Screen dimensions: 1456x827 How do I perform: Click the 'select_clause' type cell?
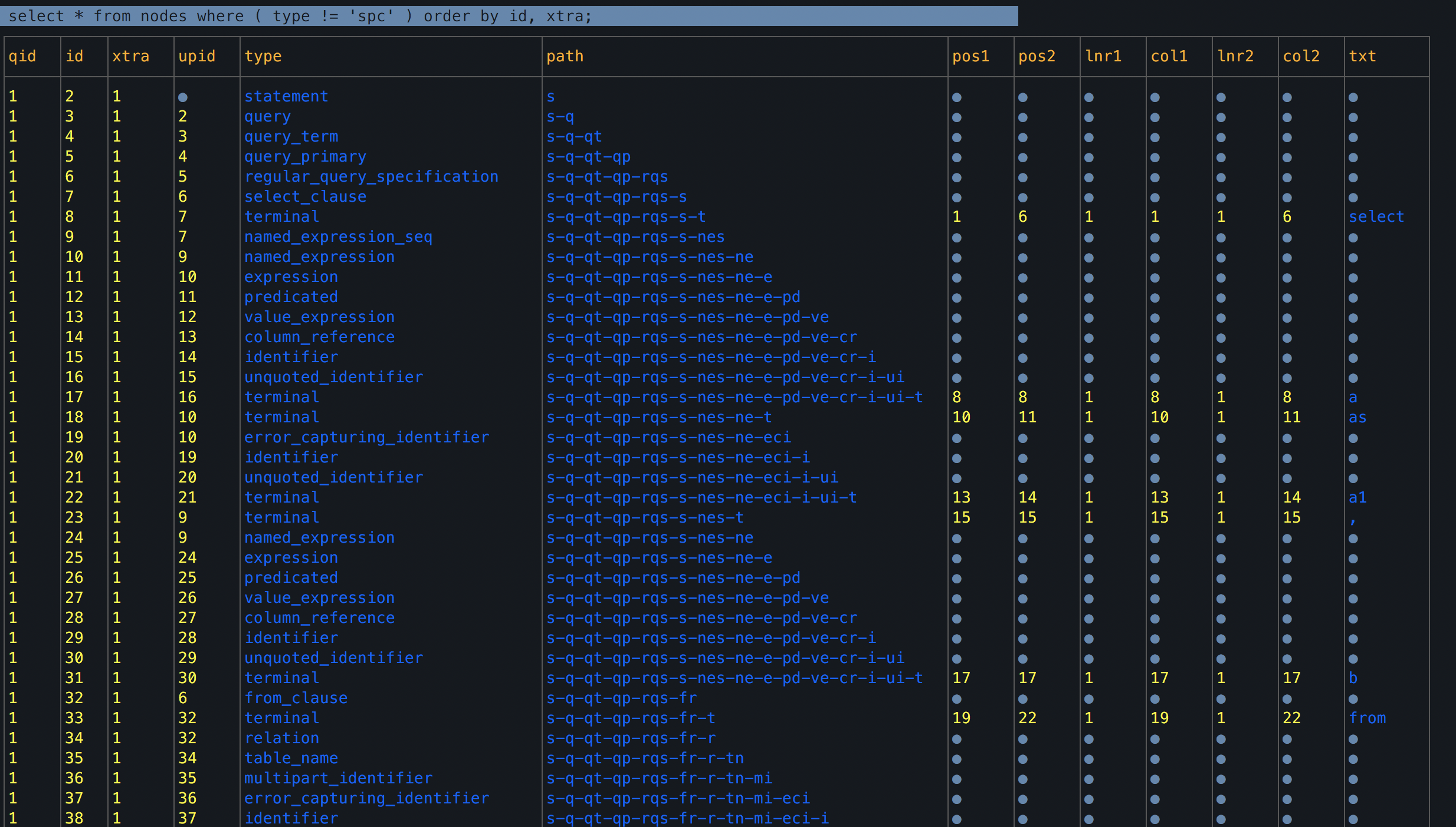click(305, 196)
